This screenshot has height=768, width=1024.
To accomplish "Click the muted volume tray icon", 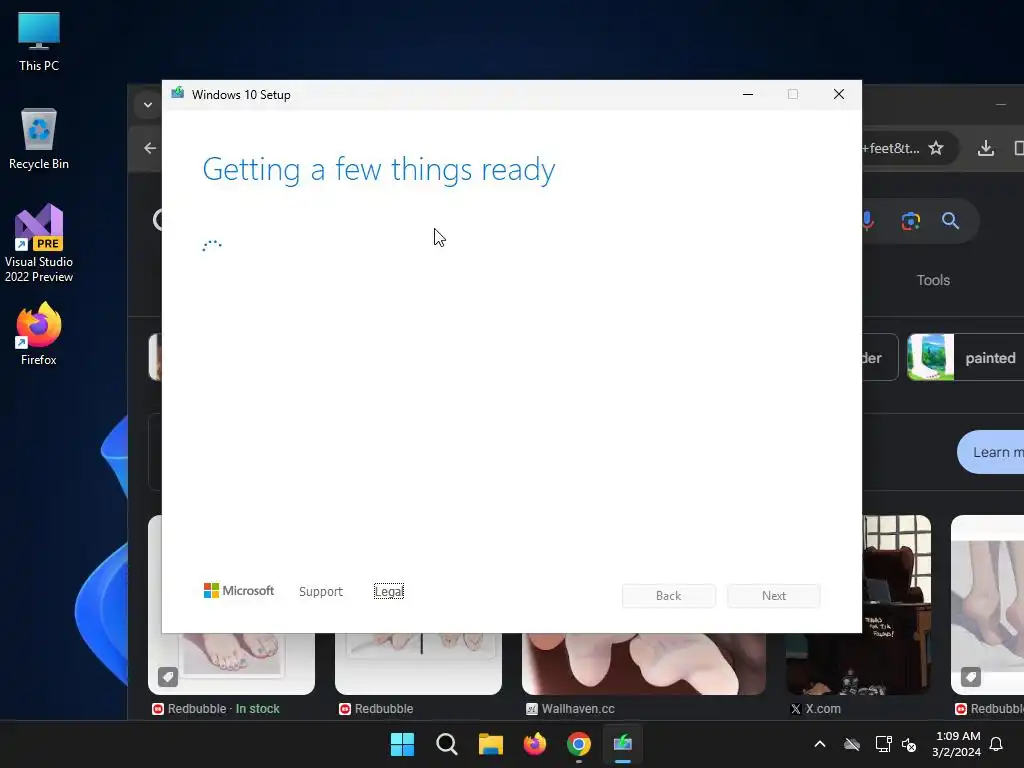I will point(908,744).
